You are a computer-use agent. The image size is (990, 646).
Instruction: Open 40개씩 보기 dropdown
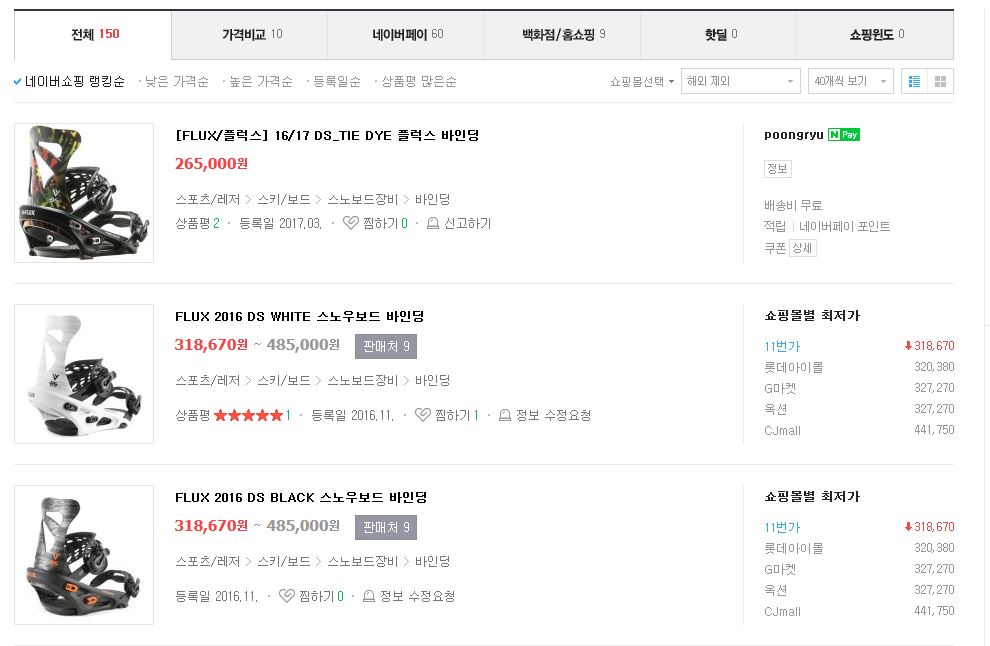click(850, 81)
